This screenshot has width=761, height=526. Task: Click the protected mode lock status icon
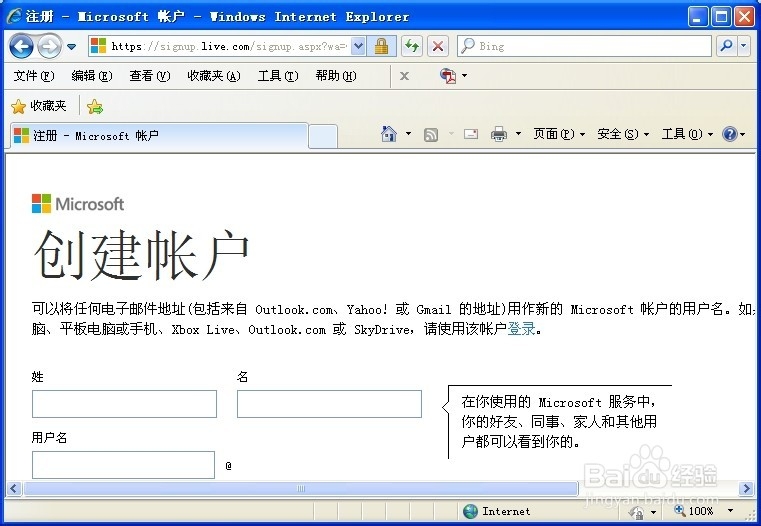pyautogui.click(x=636, y=511)
